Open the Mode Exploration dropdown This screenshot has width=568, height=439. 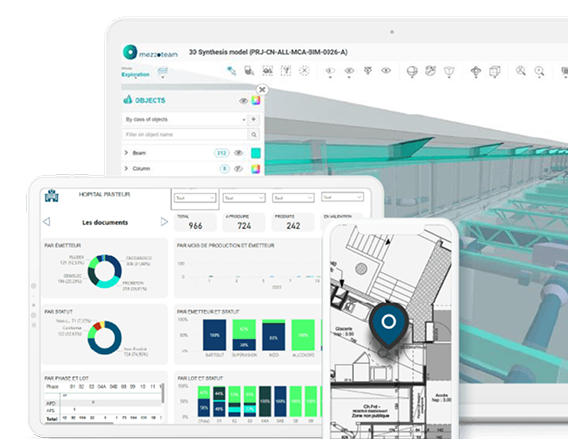(135, 72)
